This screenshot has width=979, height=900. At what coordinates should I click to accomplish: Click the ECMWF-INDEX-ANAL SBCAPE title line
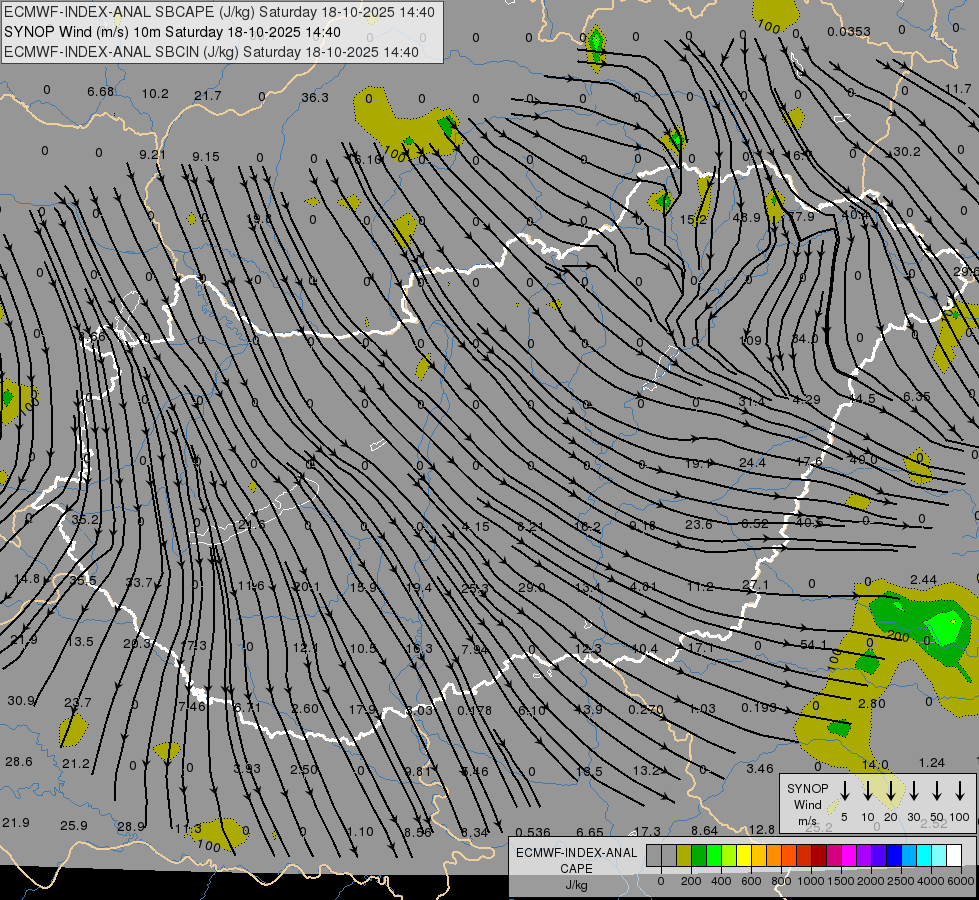pyautogui.click(x=219, y=12)
